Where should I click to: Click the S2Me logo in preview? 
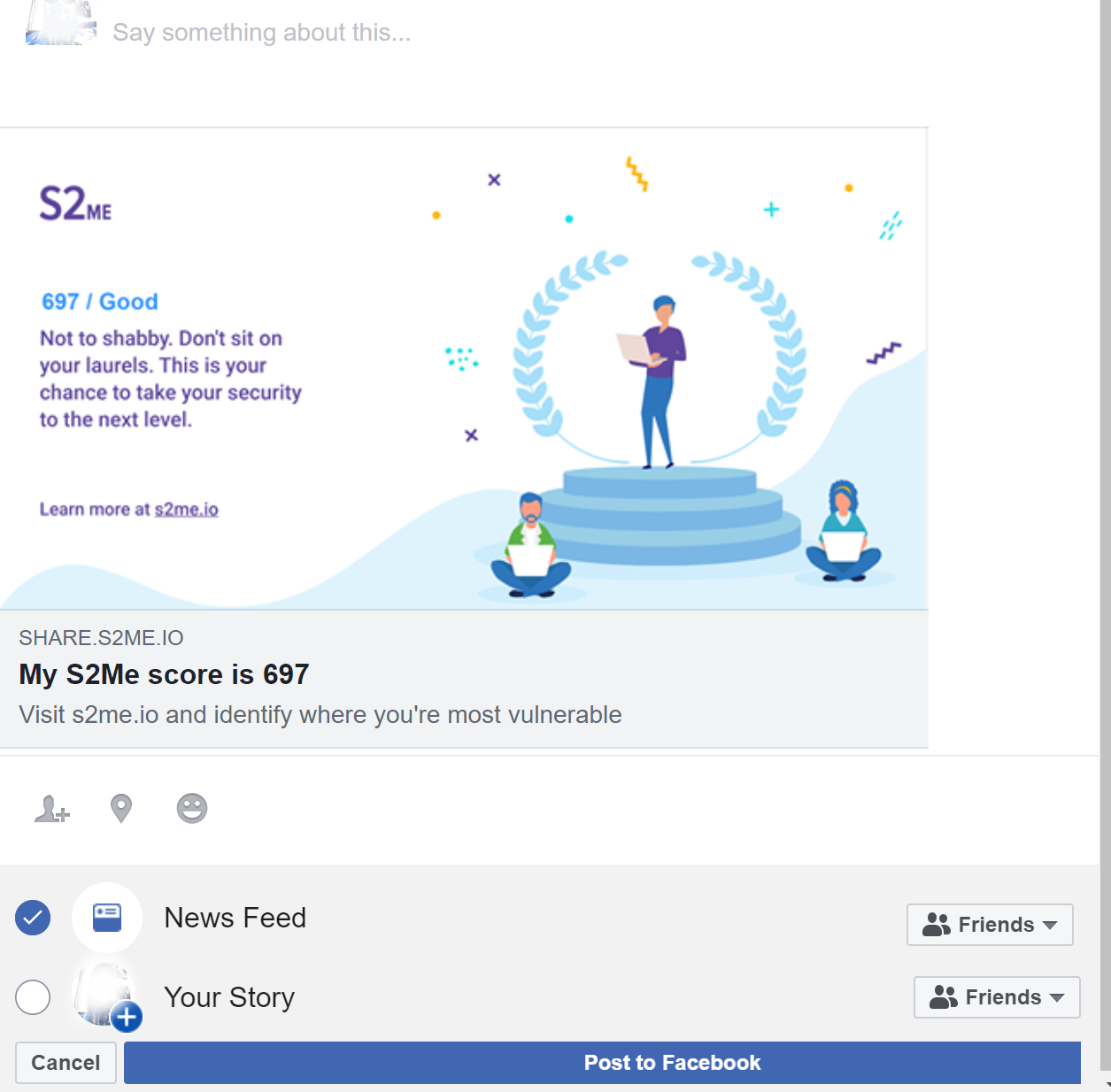coord(75,204)
